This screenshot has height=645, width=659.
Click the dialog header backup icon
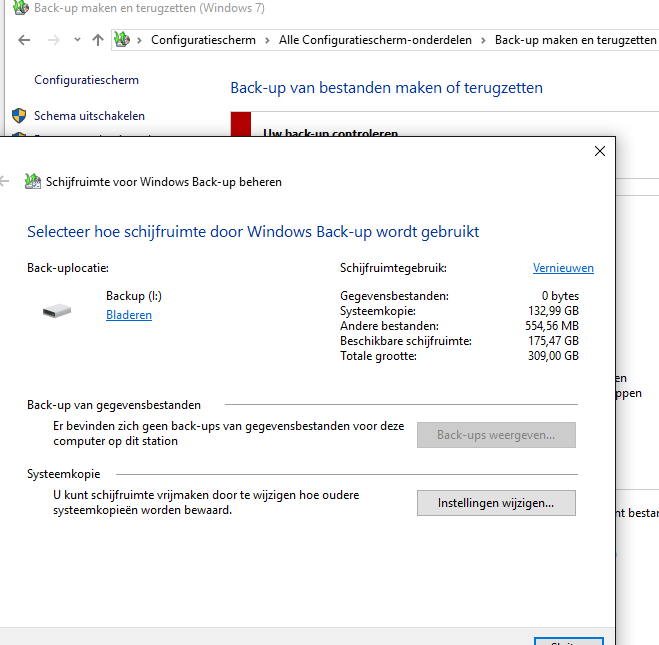pyautogui.click(x=33, y=182)
